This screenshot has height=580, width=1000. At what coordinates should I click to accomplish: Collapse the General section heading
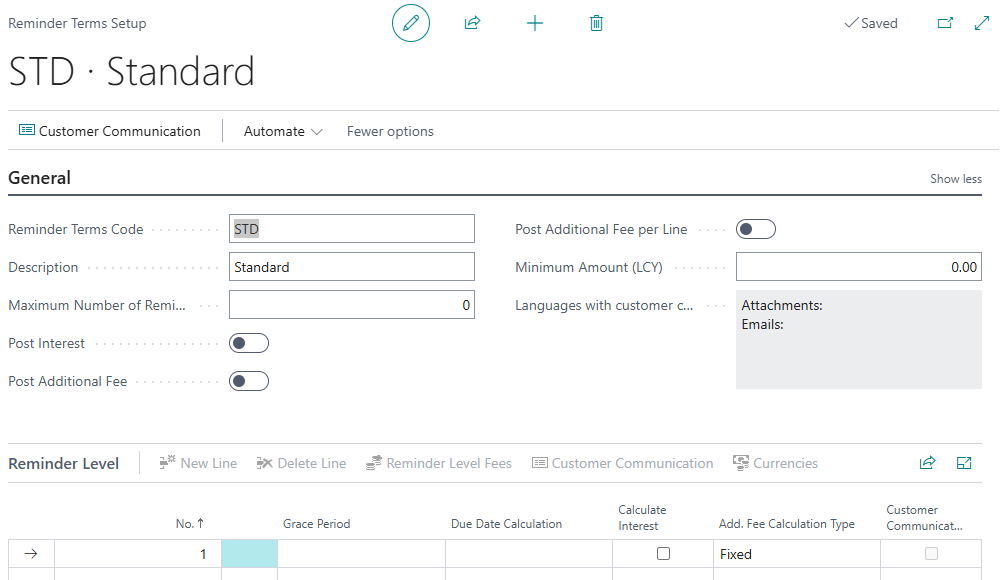coord(40,178)
